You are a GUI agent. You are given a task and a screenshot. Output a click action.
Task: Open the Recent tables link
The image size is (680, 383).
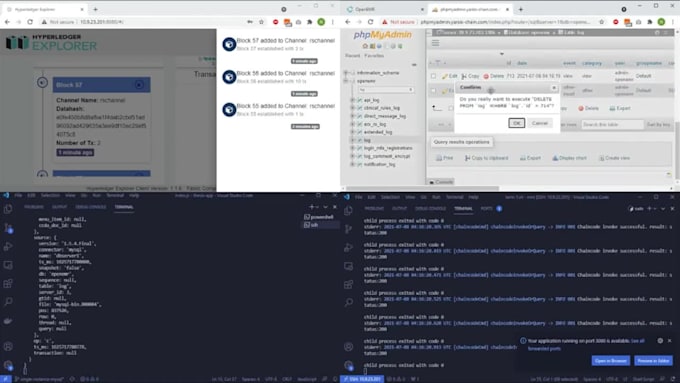click(x=353, y=56)
